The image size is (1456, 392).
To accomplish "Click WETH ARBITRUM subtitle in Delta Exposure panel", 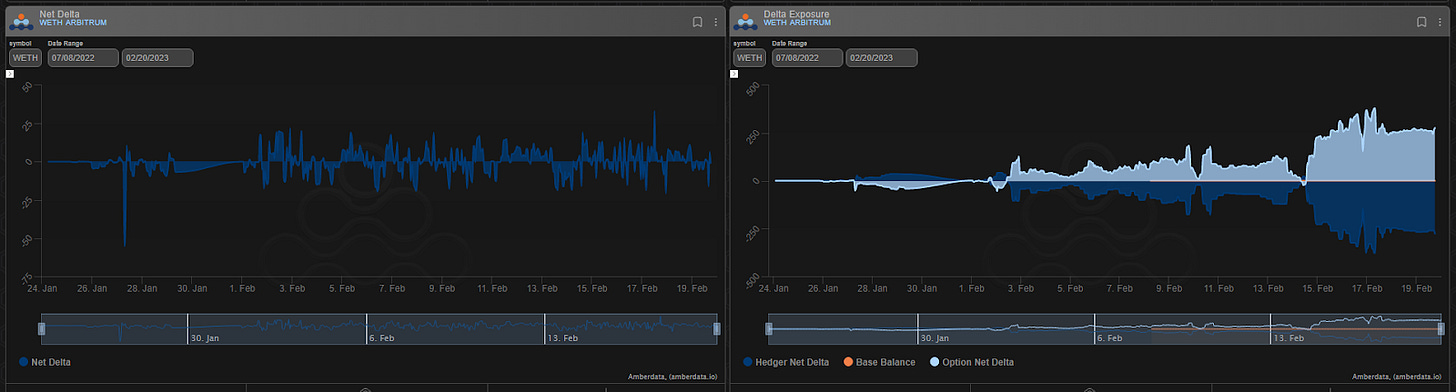I will [798, 23].
